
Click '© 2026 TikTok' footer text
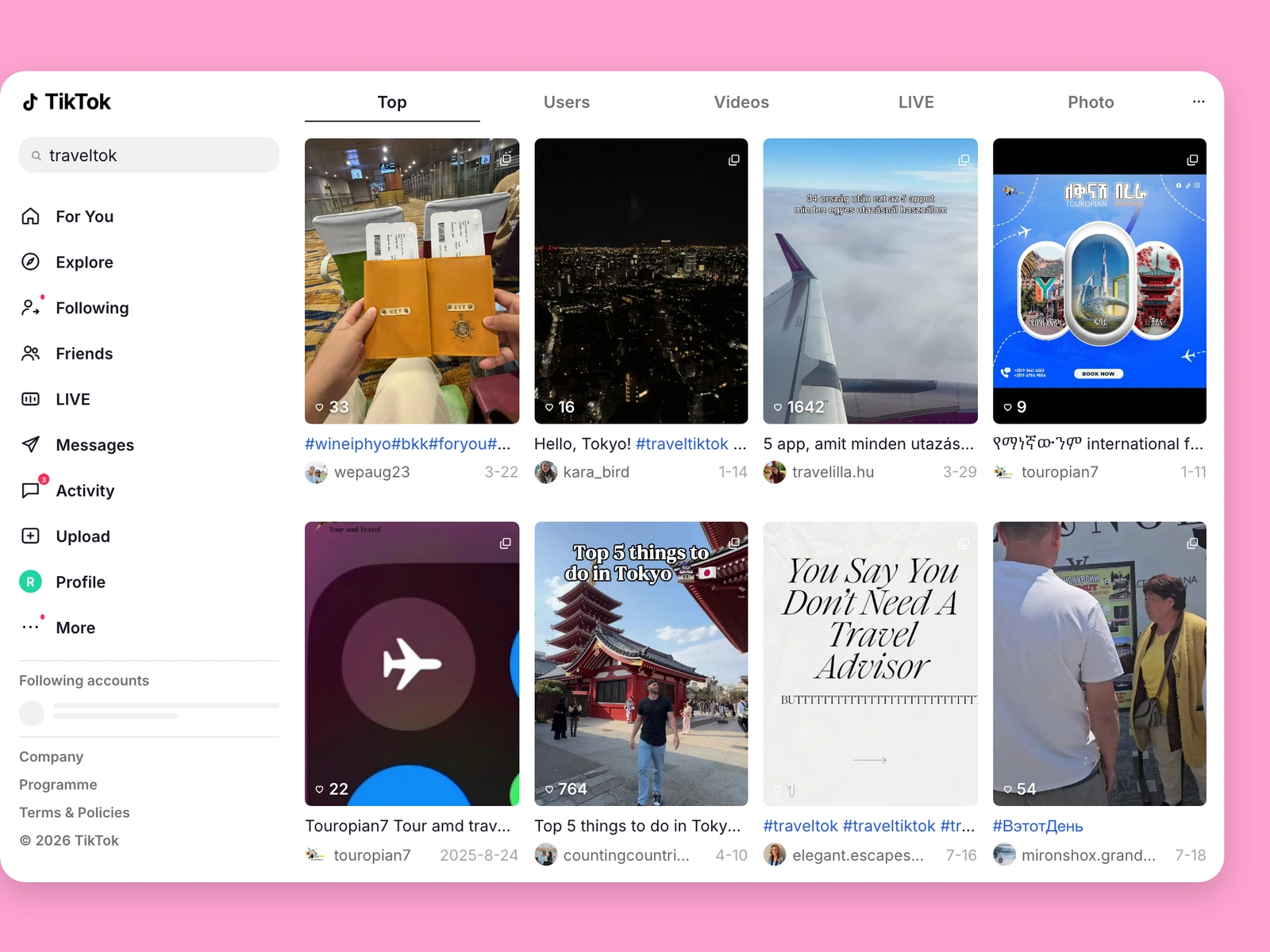coord(69,841)
